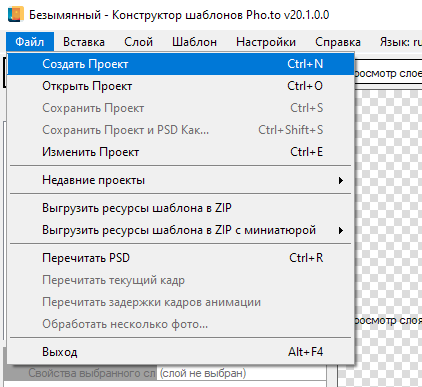422x387 pixels.
Task: Select Обработать несколько фото... entry
Action: (180, 324)
